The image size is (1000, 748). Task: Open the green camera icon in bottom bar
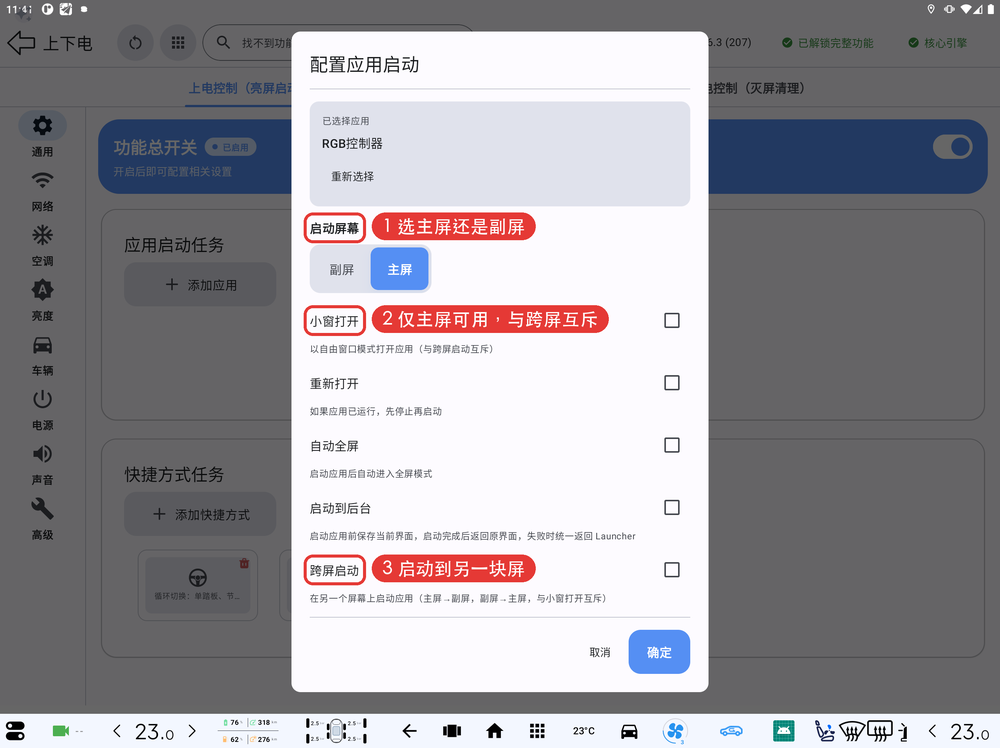(61, 731)
